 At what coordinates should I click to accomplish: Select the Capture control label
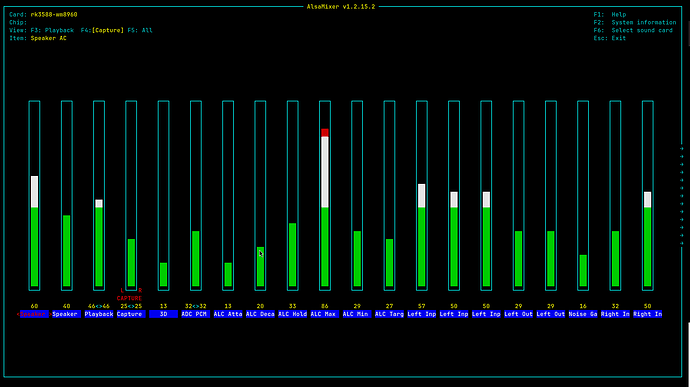click(131, 314)
